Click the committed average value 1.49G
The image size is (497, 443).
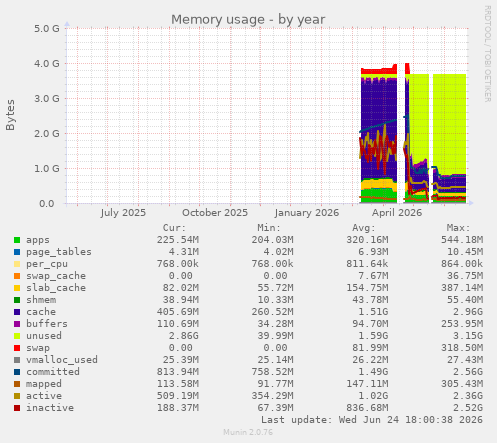pos(373,372)
